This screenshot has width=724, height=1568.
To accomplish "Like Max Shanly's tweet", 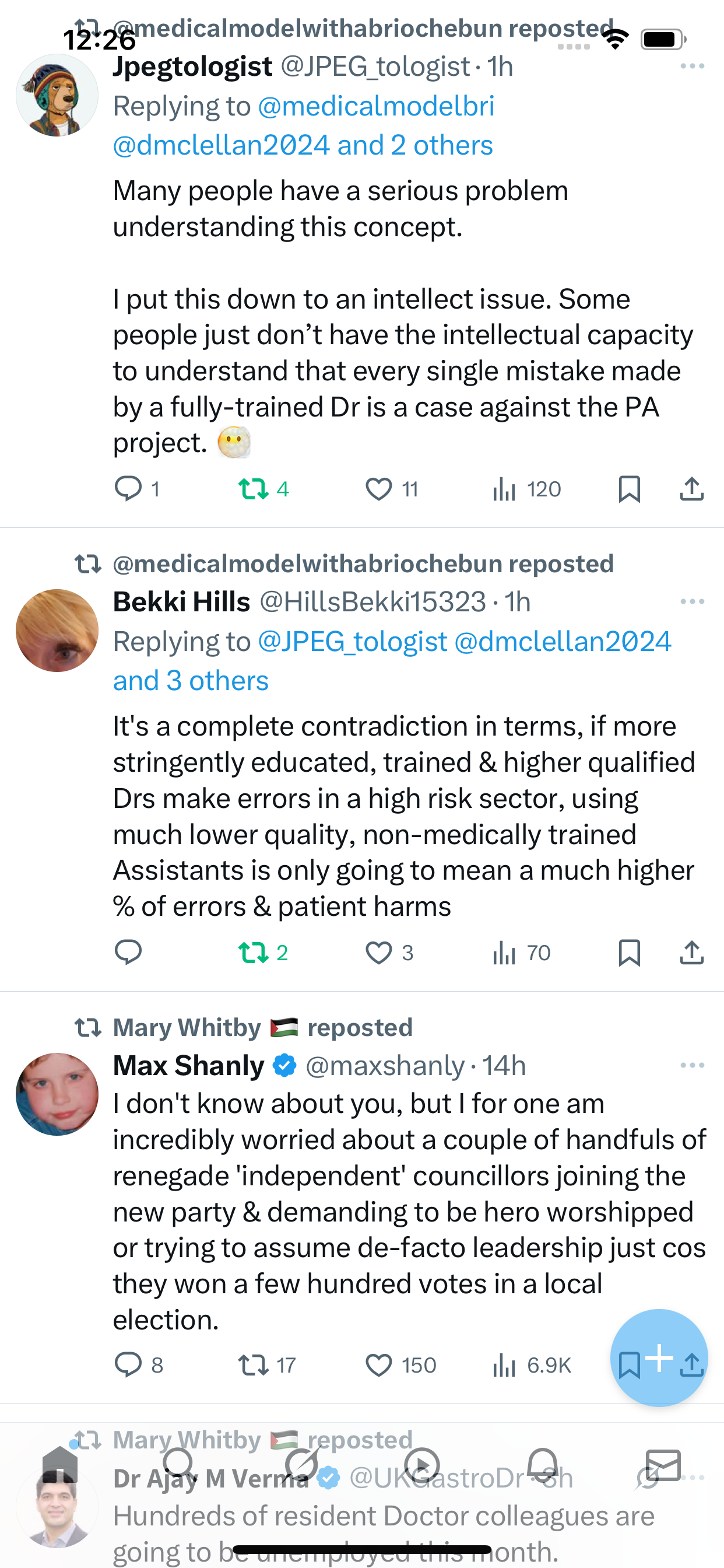I will [x=378, y=1364].
